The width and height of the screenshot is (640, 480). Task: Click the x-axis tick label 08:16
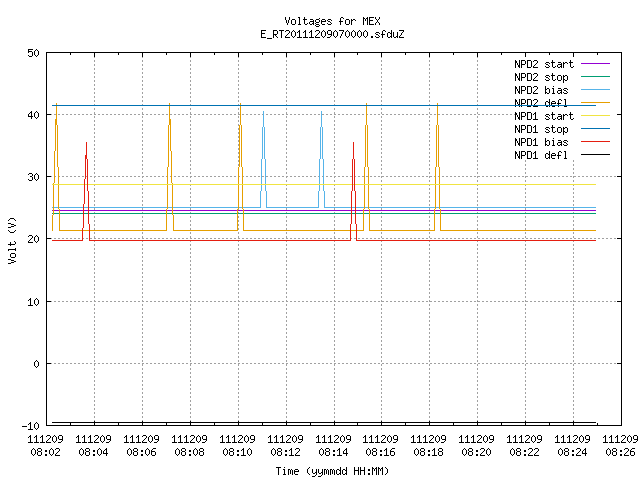[x=380, y=452]
